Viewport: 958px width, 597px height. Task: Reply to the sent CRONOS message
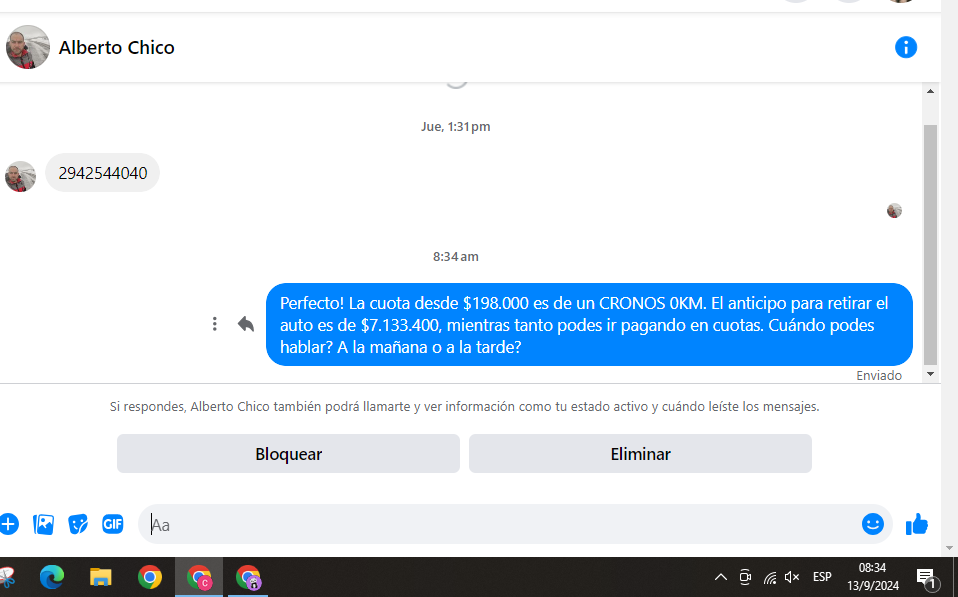246,324
